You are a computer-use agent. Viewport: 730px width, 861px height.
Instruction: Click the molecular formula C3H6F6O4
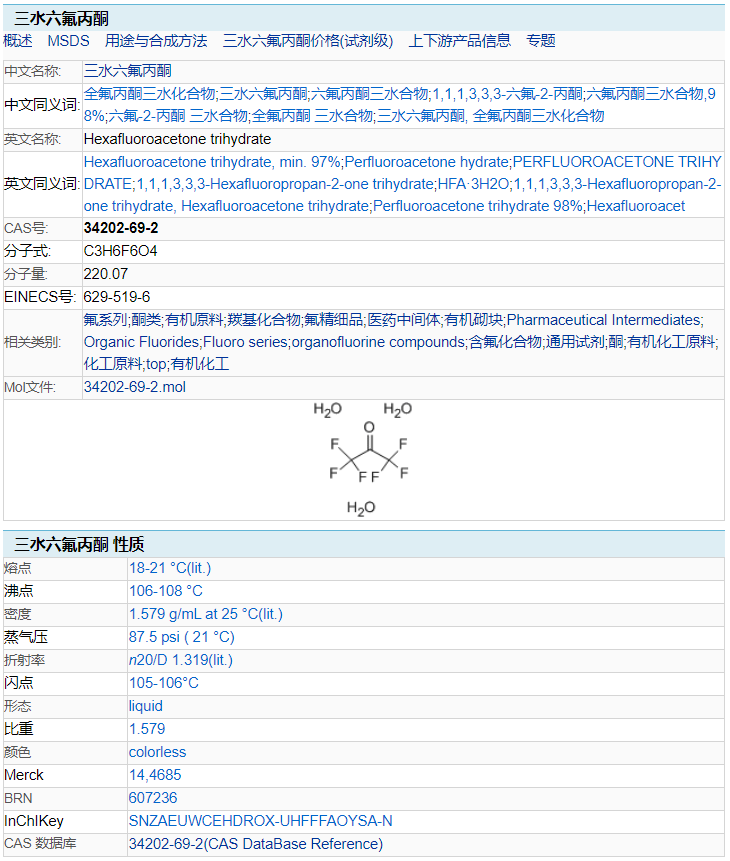click(x=120, y=251)
